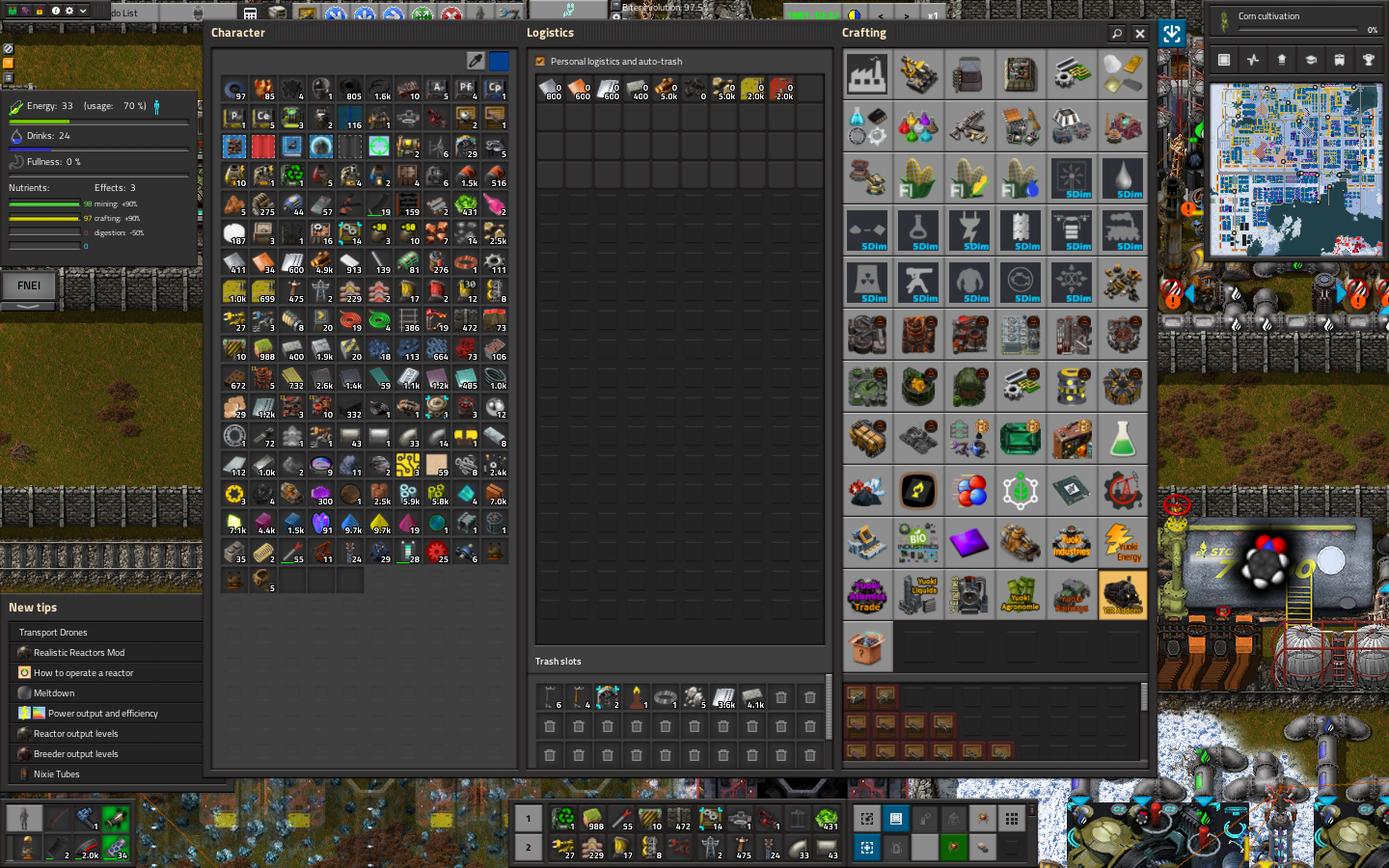Viewport: 1389px width, 868px height.
Task: Open the robotic arm production crafting tab
Action: (918, 74)
